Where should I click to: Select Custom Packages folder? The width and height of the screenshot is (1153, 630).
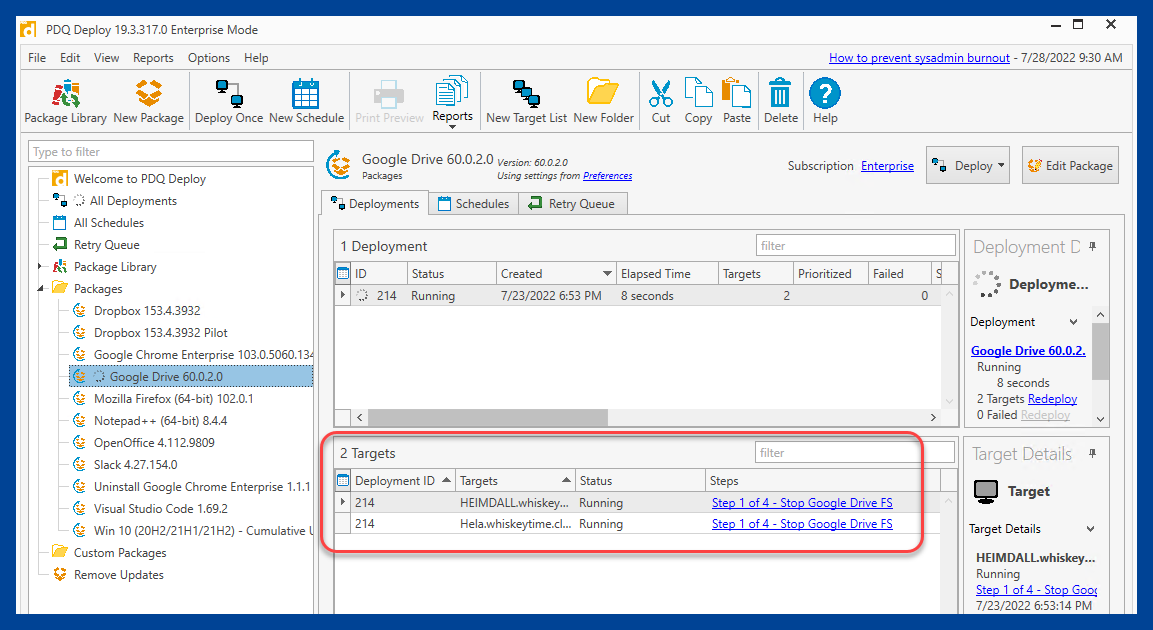120,553
